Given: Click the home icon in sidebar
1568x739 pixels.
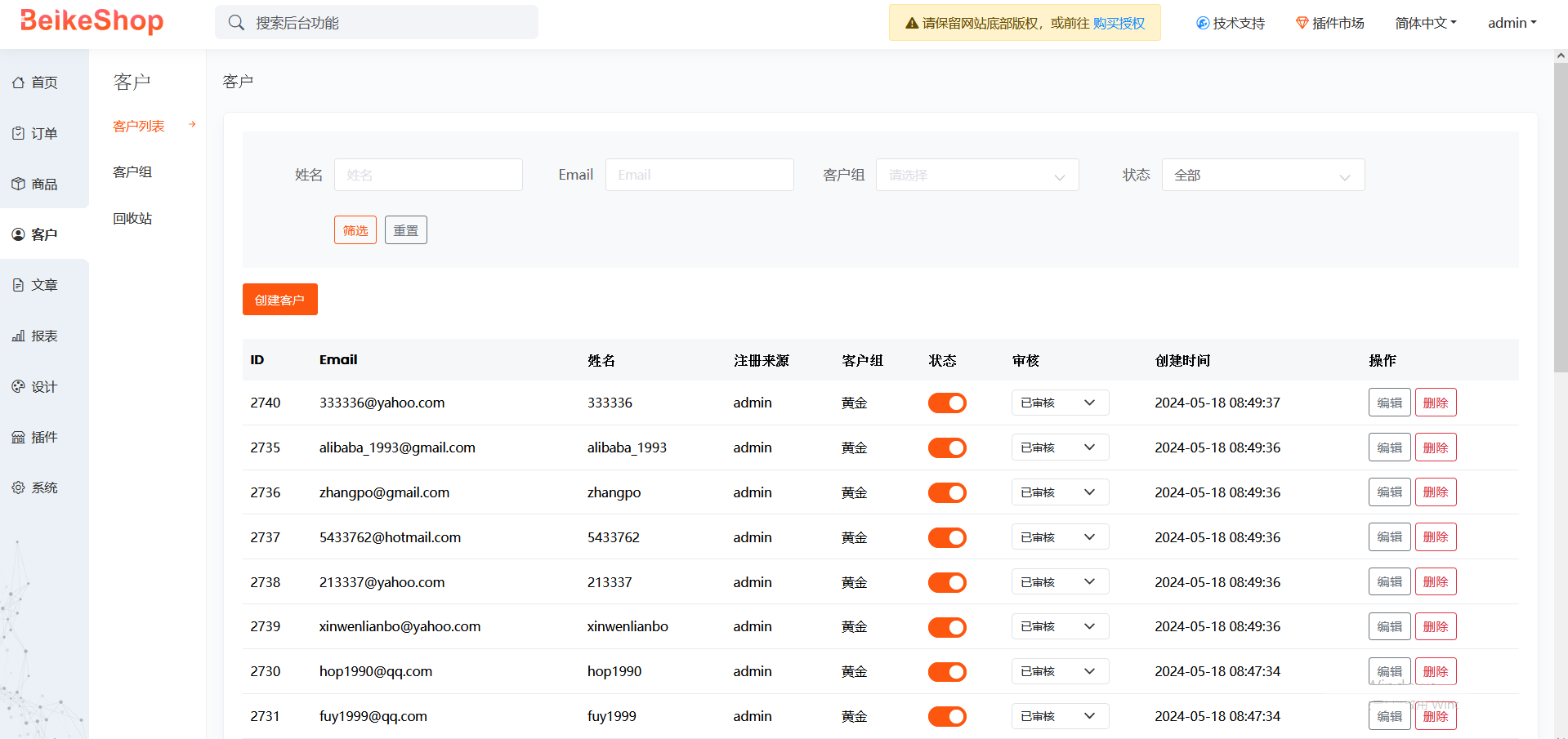Looking at the screenshot, I should pos(18,82).
